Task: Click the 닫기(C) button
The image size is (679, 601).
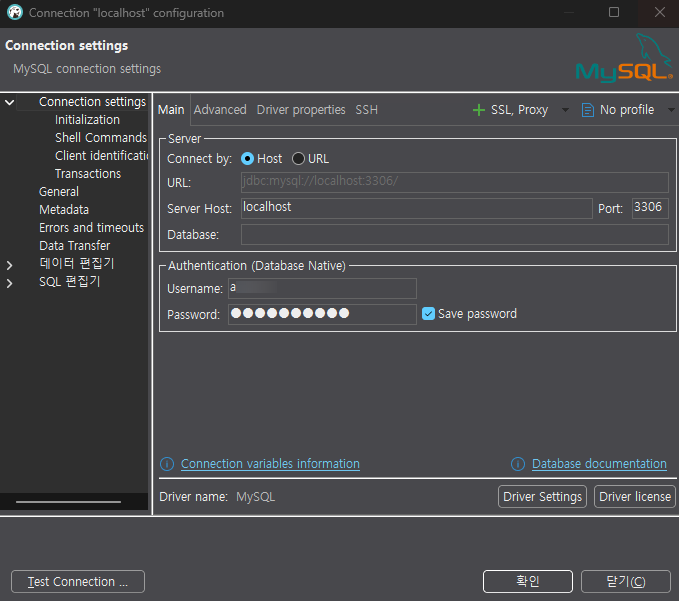Action: [626, 581]
